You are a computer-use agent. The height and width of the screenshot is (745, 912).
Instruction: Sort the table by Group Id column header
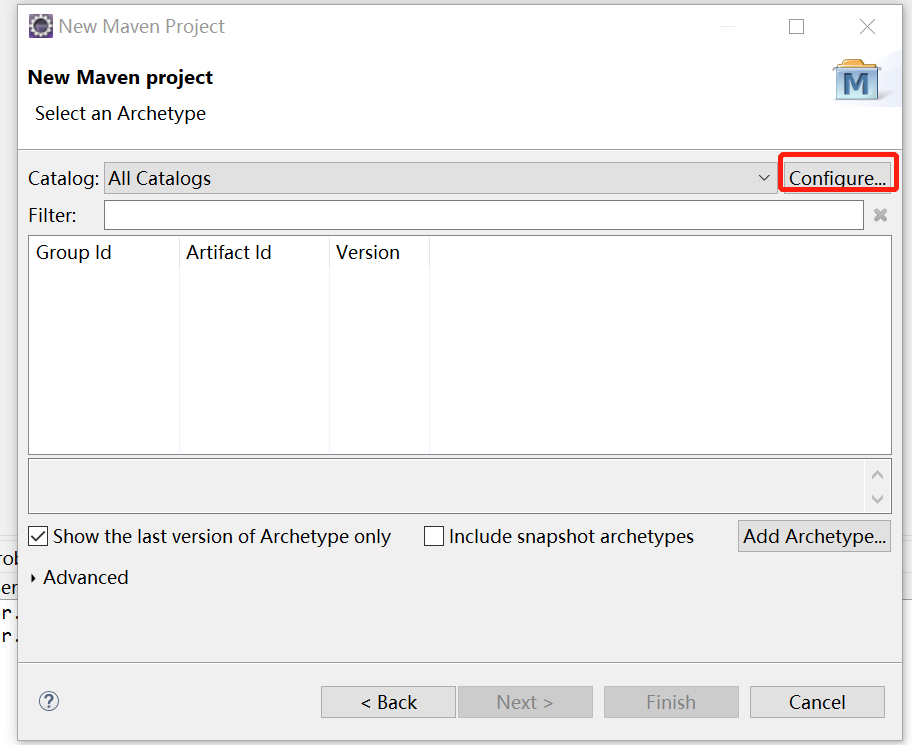[104, 252]
